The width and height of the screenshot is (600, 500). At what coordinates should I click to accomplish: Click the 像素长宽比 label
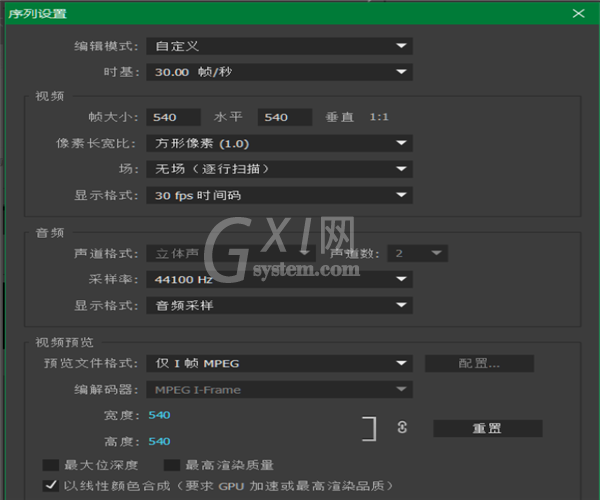tap(96, 143)
